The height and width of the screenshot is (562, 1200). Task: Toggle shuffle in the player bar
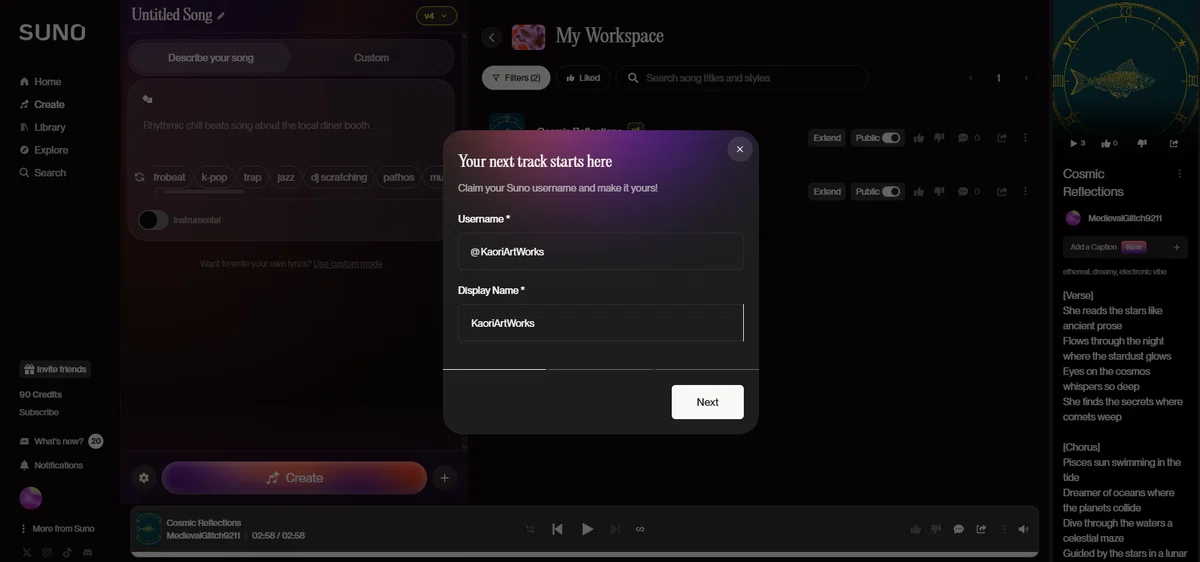530,529
